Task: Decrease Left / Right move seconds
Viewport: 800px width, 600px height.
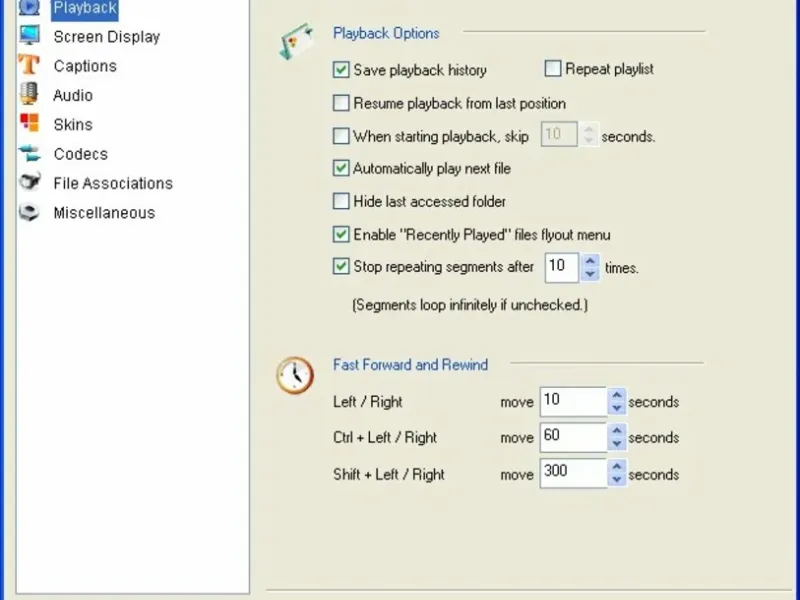Action: (617, 408)
